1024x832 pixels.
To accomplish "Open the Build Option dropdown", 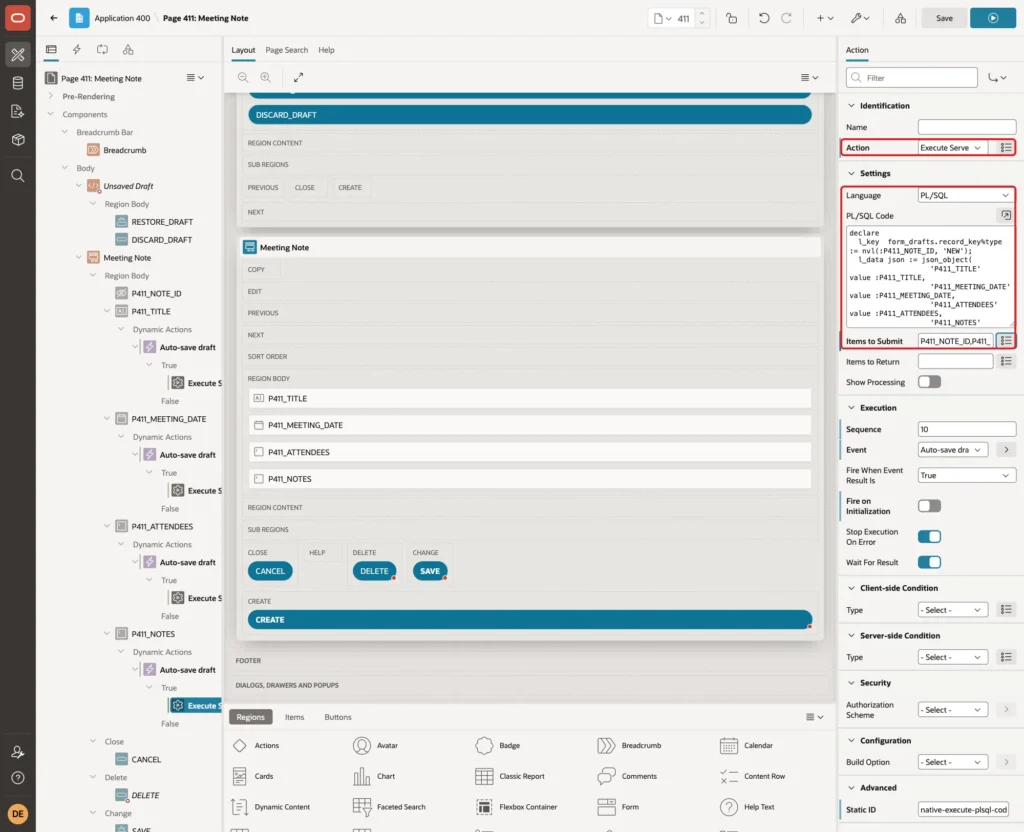I will (x=953, y=762).
